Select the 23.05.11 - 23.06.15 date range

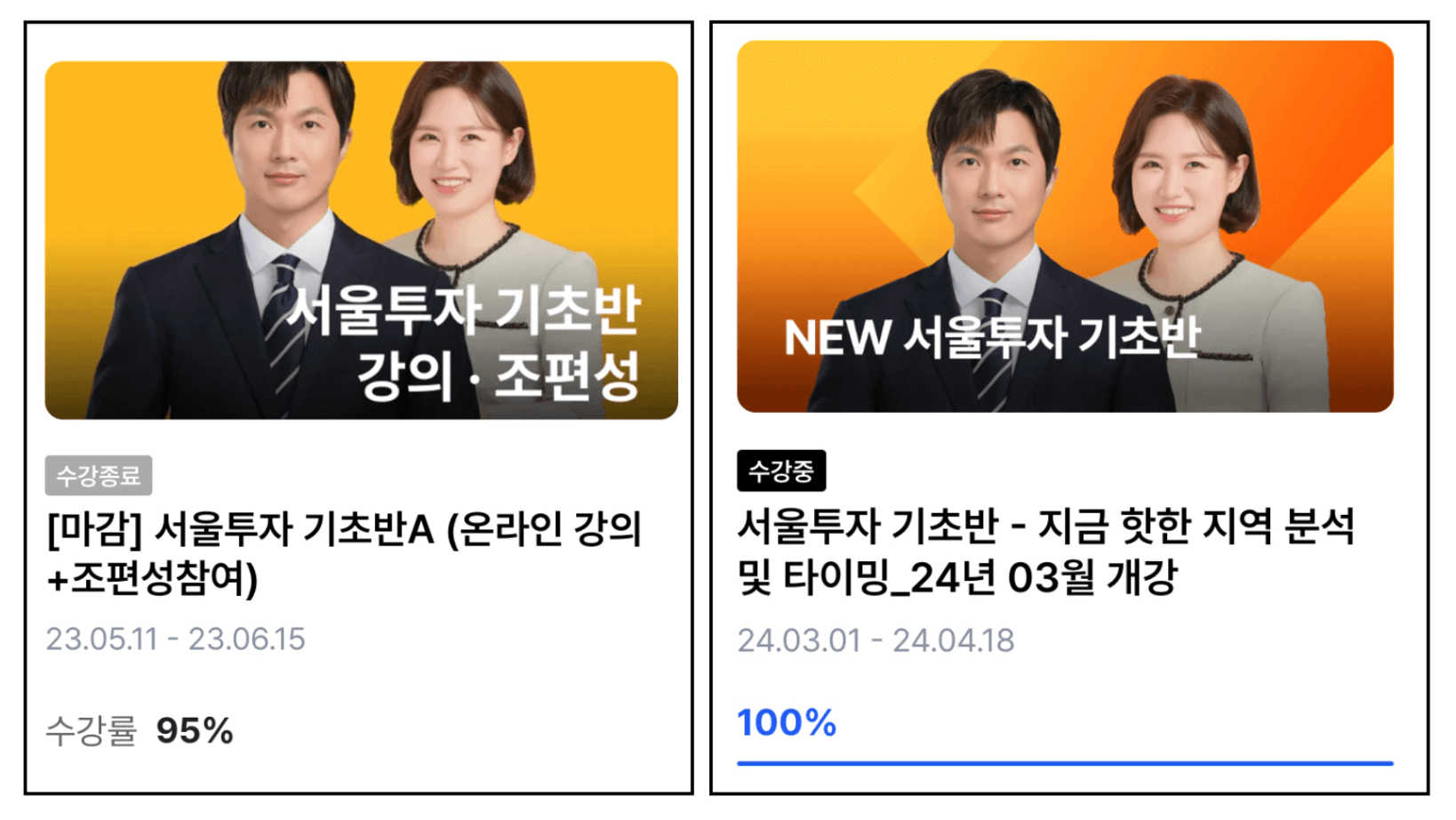(x=175, y=639)
